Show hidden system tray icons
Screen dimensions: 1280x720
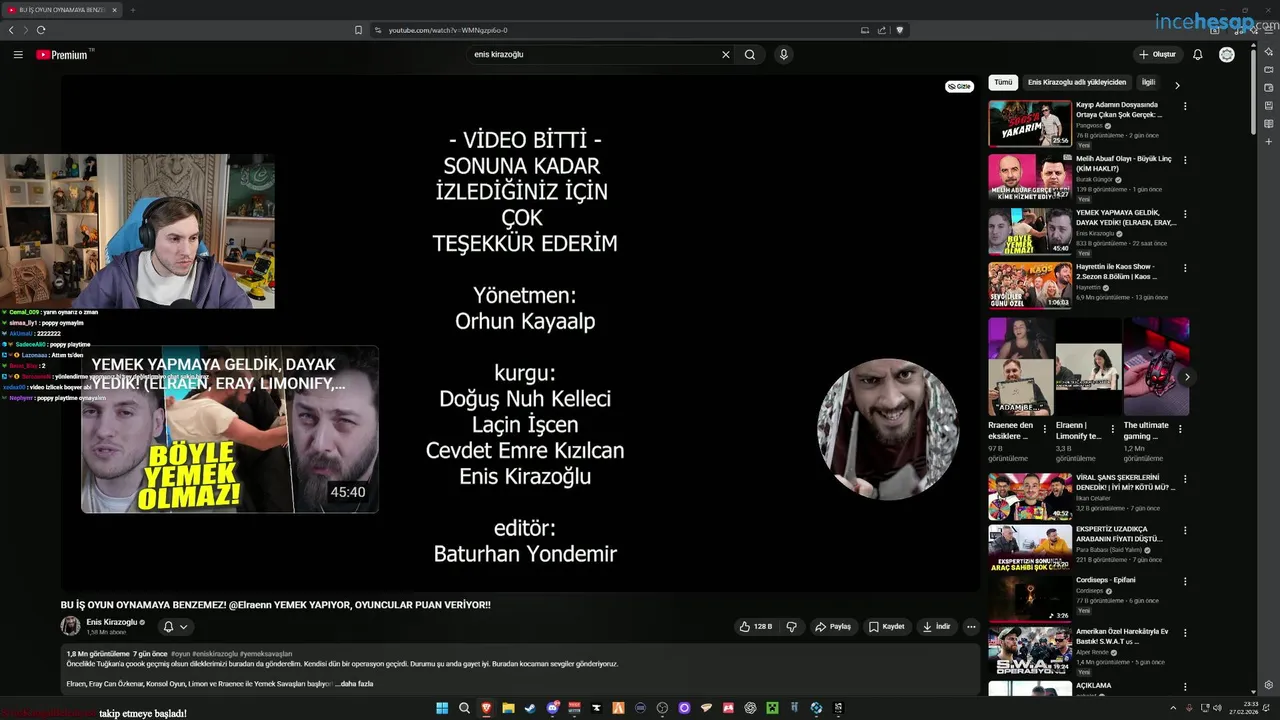[x=1174, y=708]
